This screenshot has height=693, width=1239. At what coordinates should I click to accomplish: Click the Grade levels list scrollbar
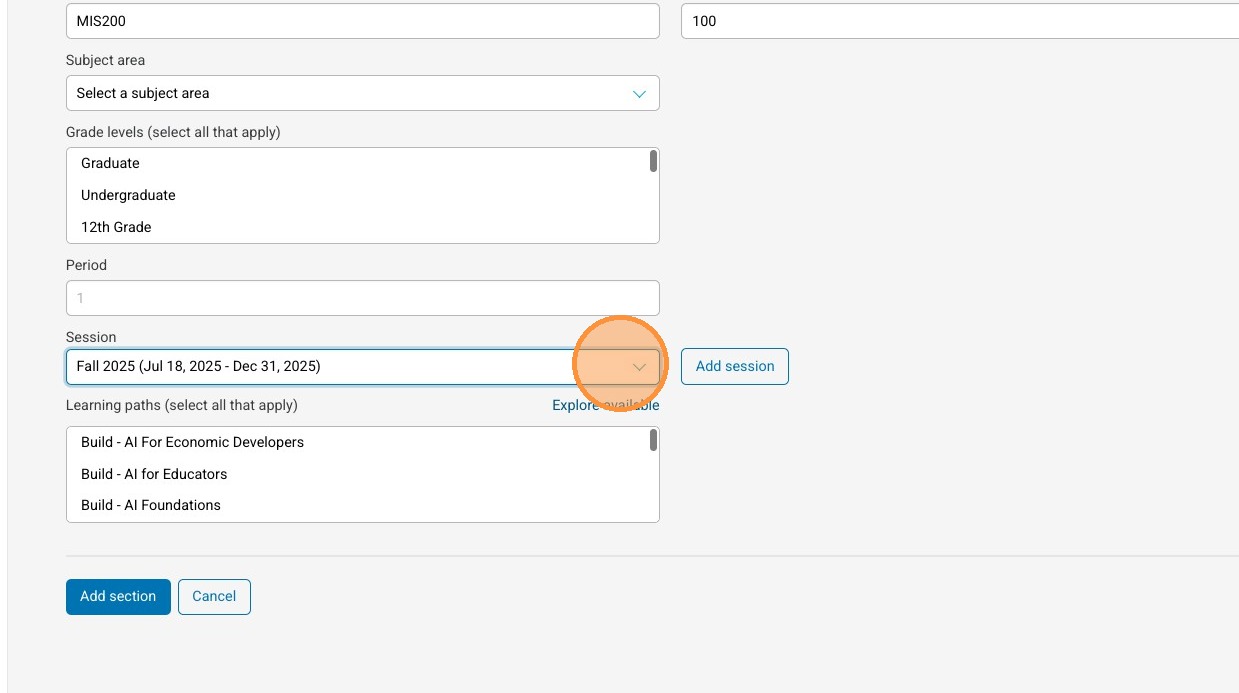point(653,162)
